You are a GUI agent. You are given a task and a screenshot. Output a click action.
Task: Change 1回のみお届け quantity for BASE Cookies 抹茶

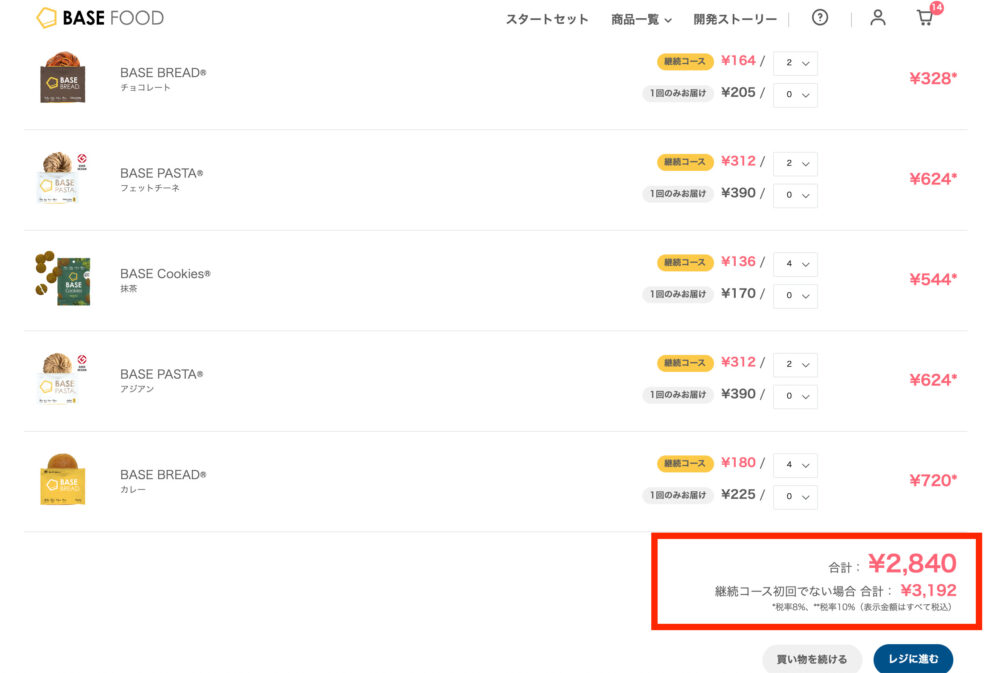click(795, 295)
